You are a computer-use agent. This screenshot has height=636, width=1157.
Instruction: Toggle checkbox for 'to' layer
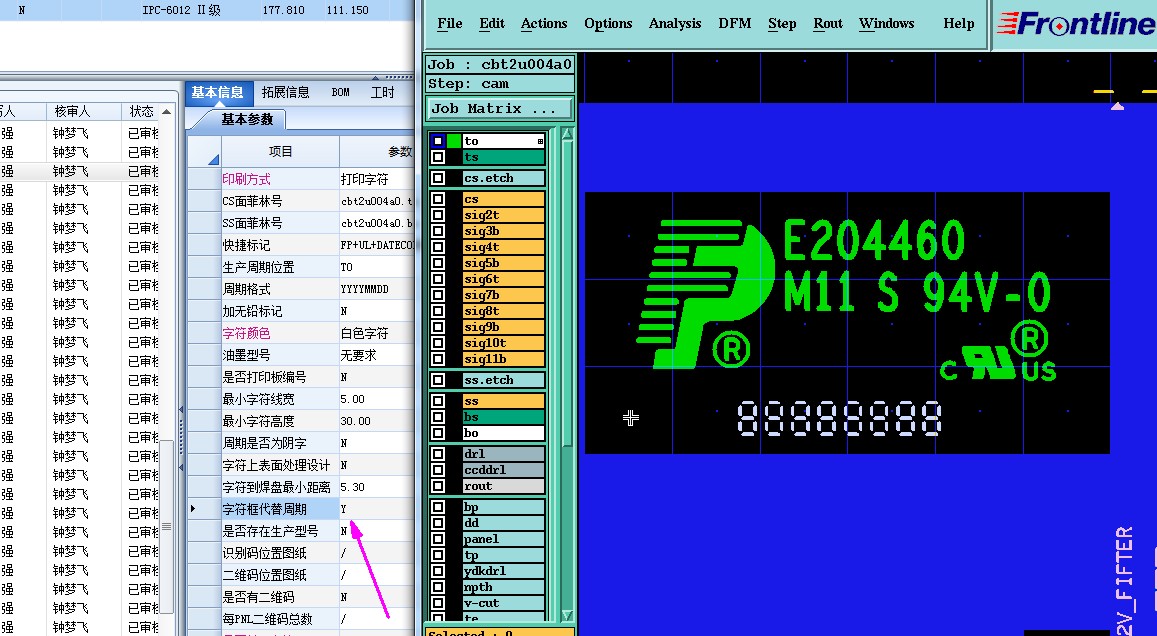[x=438, y=141]
